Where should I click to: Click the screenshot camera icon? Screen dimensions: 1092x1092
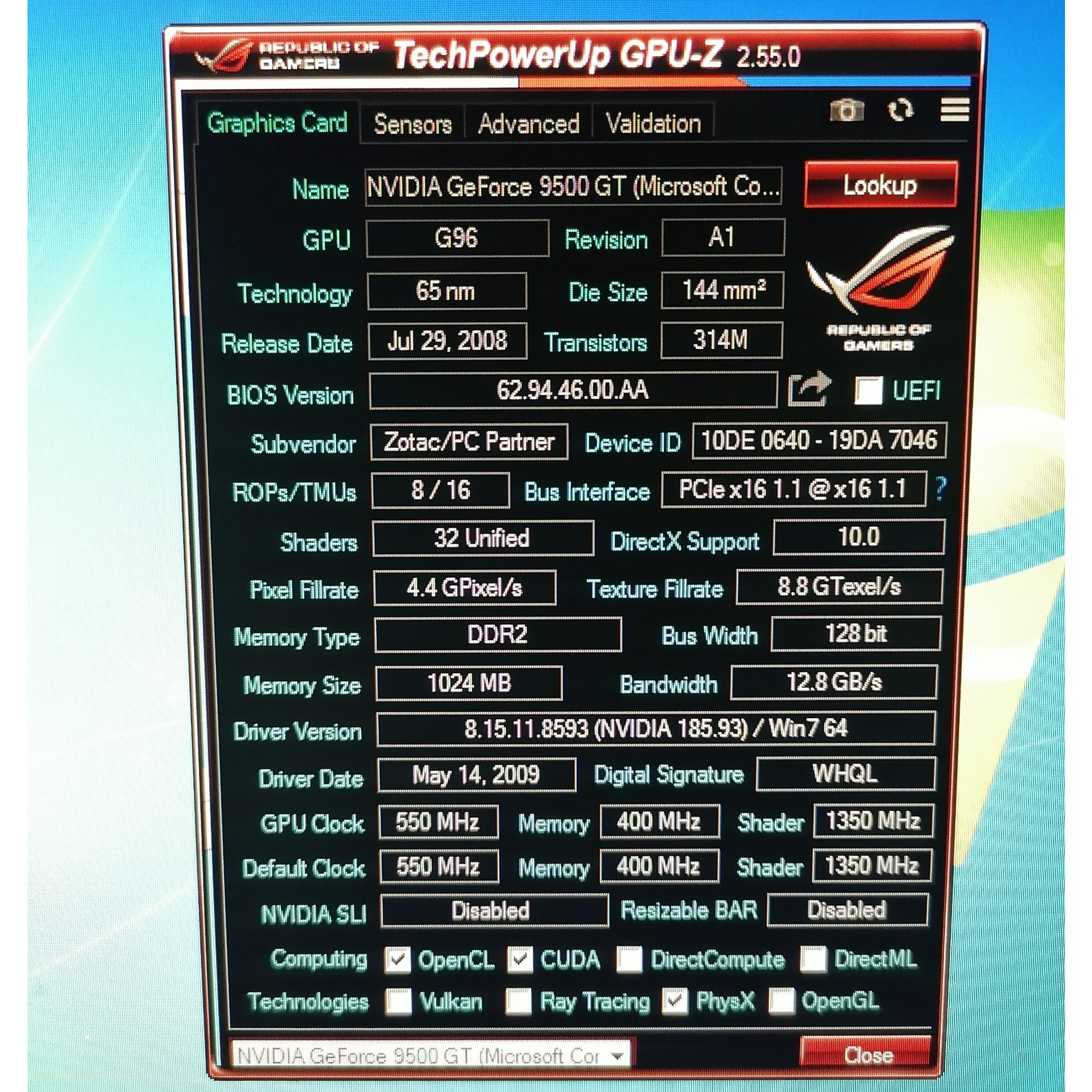pyautogui.click(x=846, y=110)
